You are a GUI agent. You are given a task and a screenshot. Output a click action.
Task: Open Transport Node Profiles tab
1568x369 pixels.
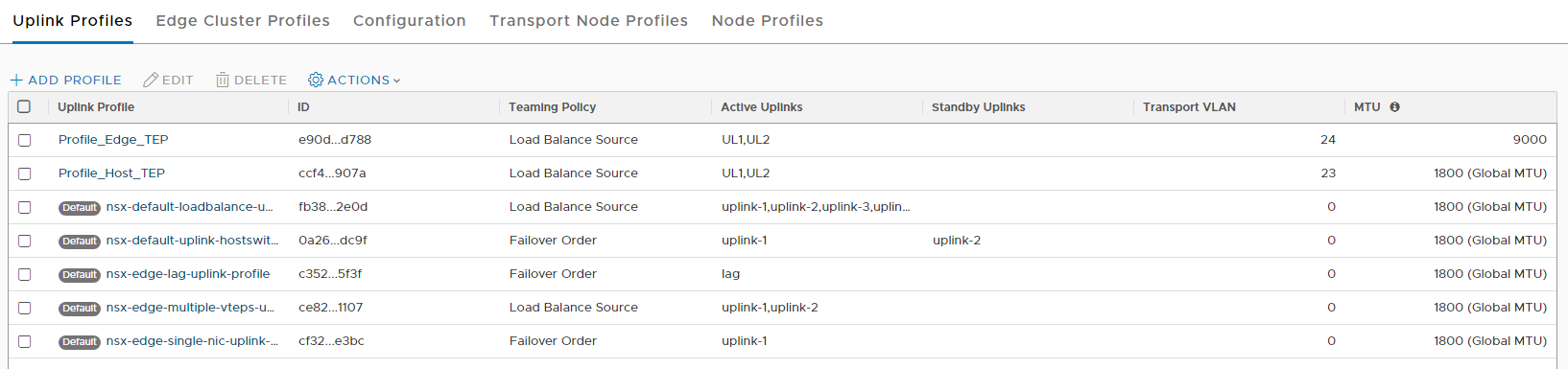click(588, 21)
